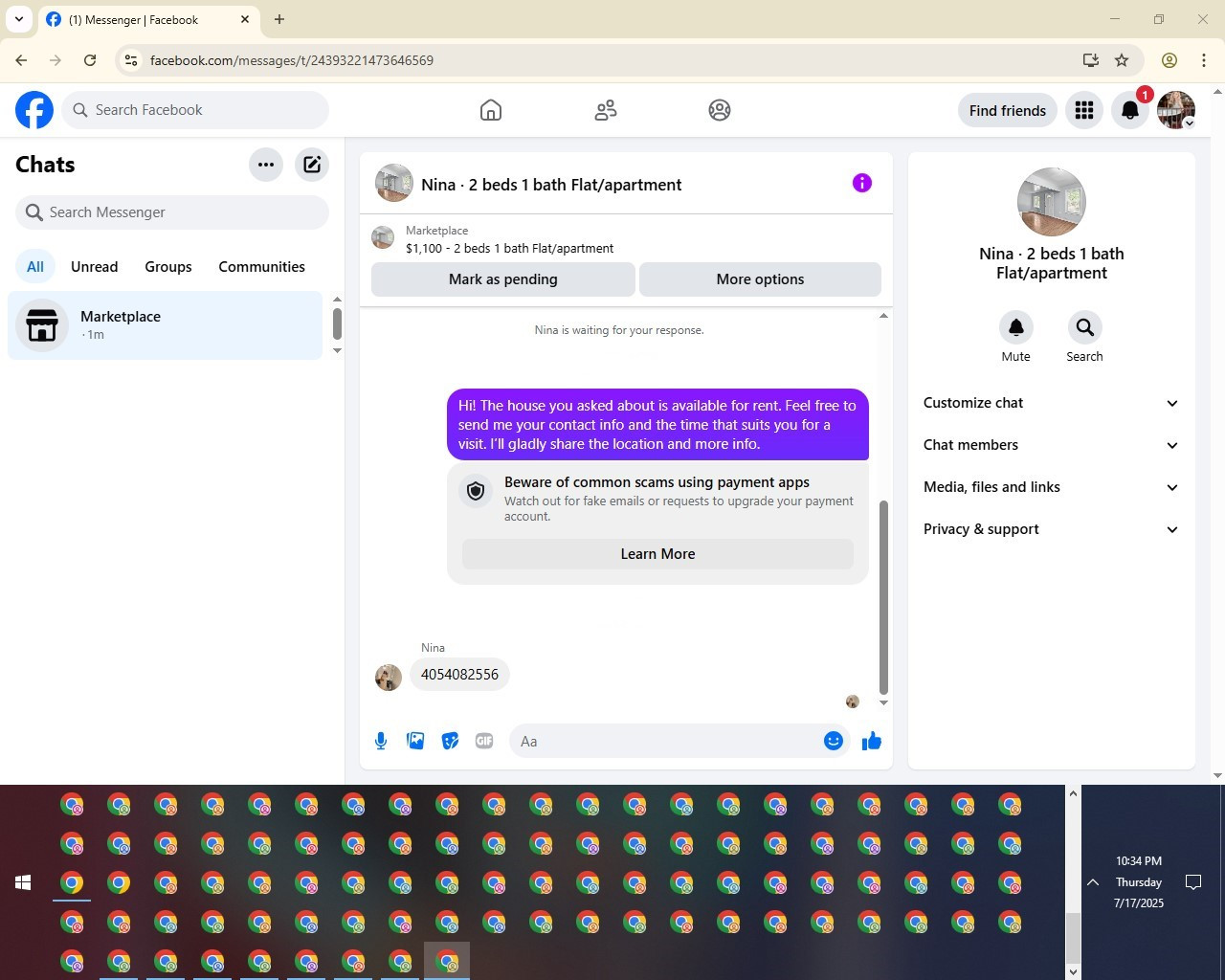Learn More about payment app scams
1225x980 pixels.
click(657, 554)
